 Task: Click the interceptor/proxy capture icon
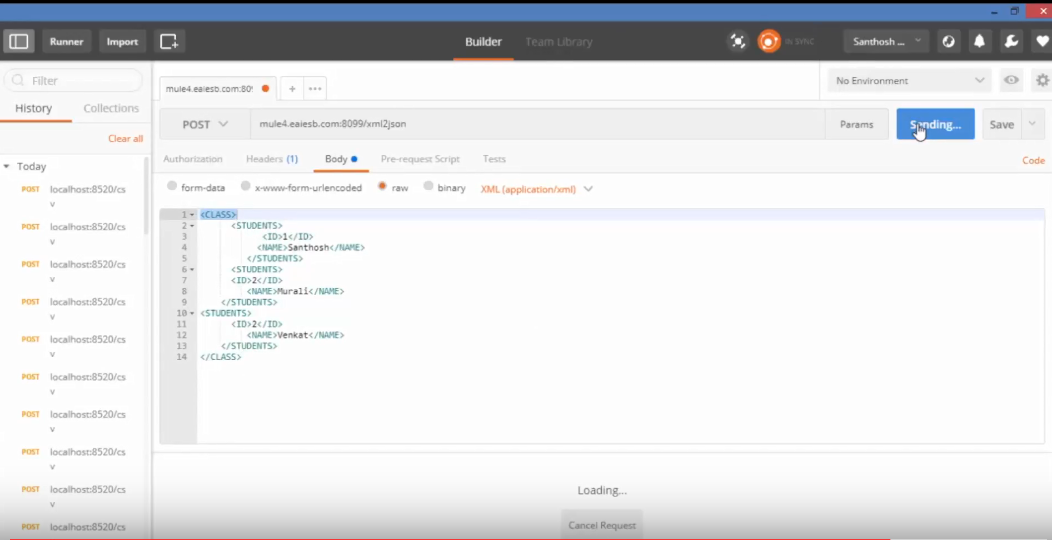click(x=738, y=41)
